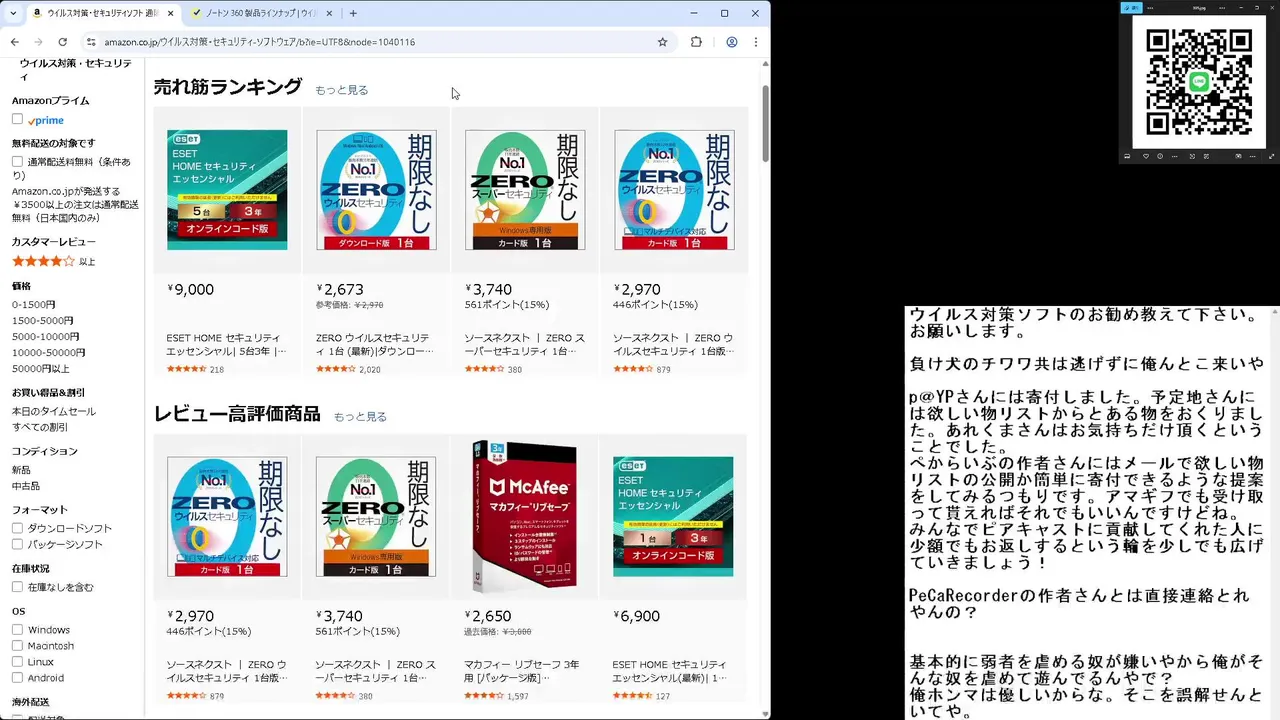Open McAfee リブセーフ product image
The image size is (1280, 720).
tap(524, 516)
